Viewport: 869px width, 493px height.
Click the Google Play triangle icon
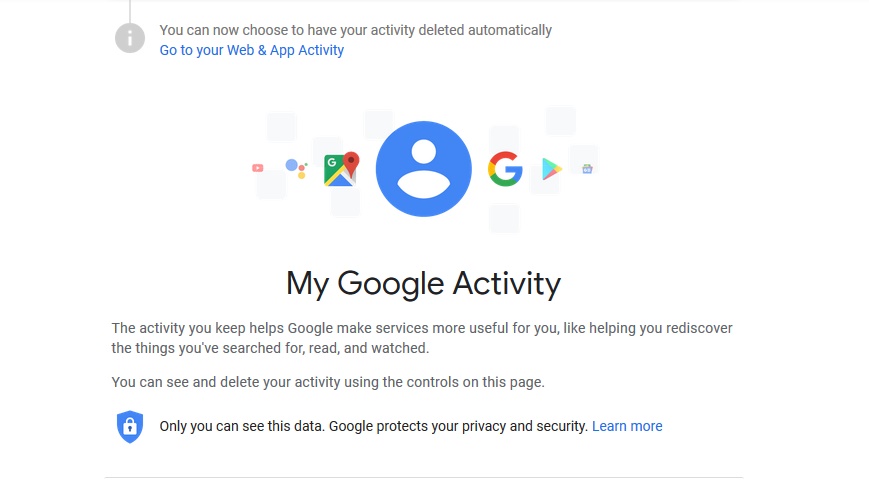[552, 169]
